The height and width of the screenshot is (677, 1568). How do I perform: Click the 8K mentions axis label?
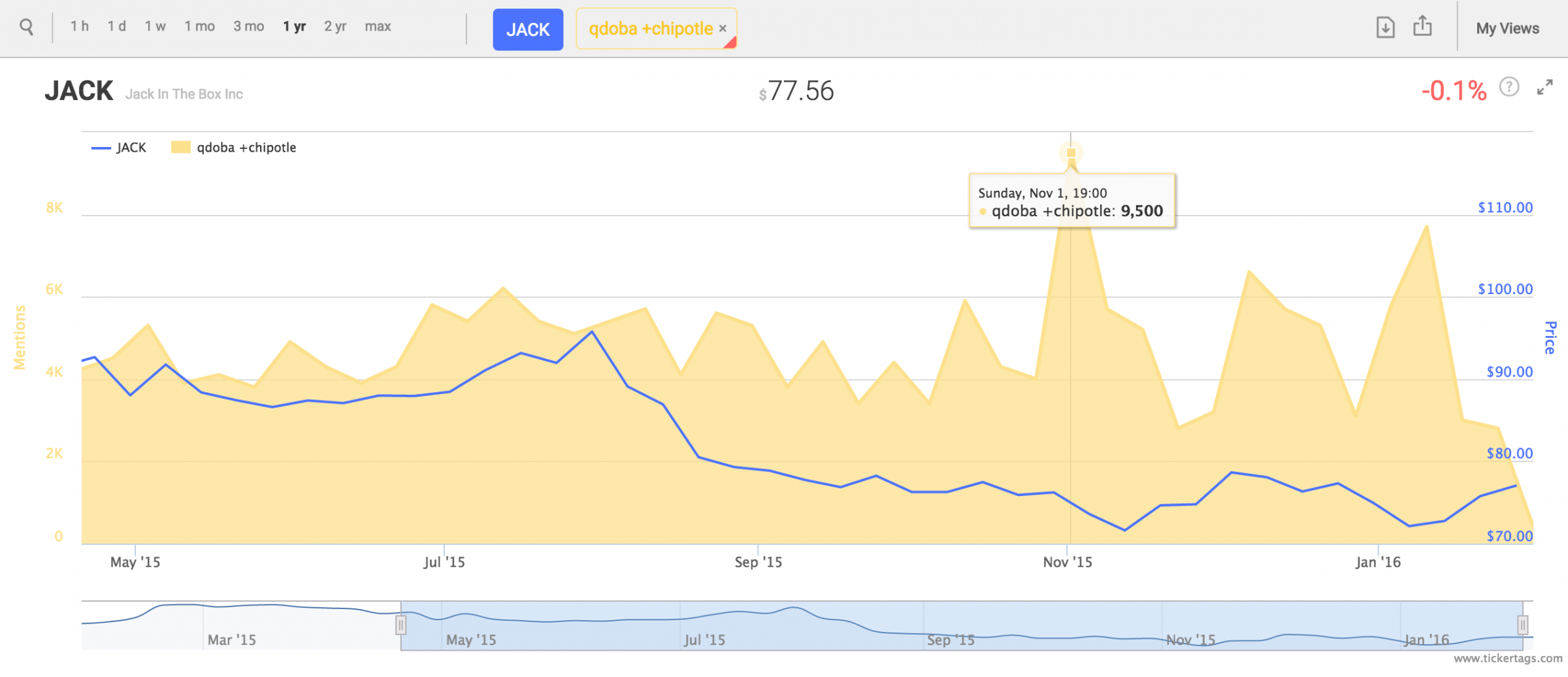(54, 208)
